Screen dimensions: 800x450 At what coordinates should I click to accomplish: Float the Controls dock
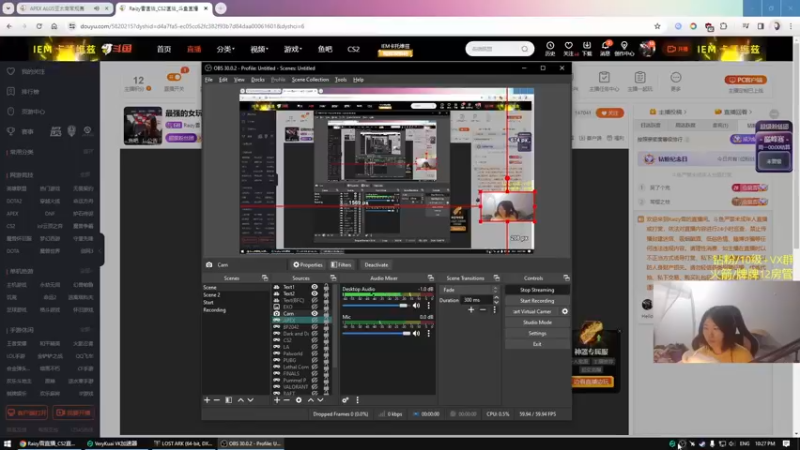(566, 278)
